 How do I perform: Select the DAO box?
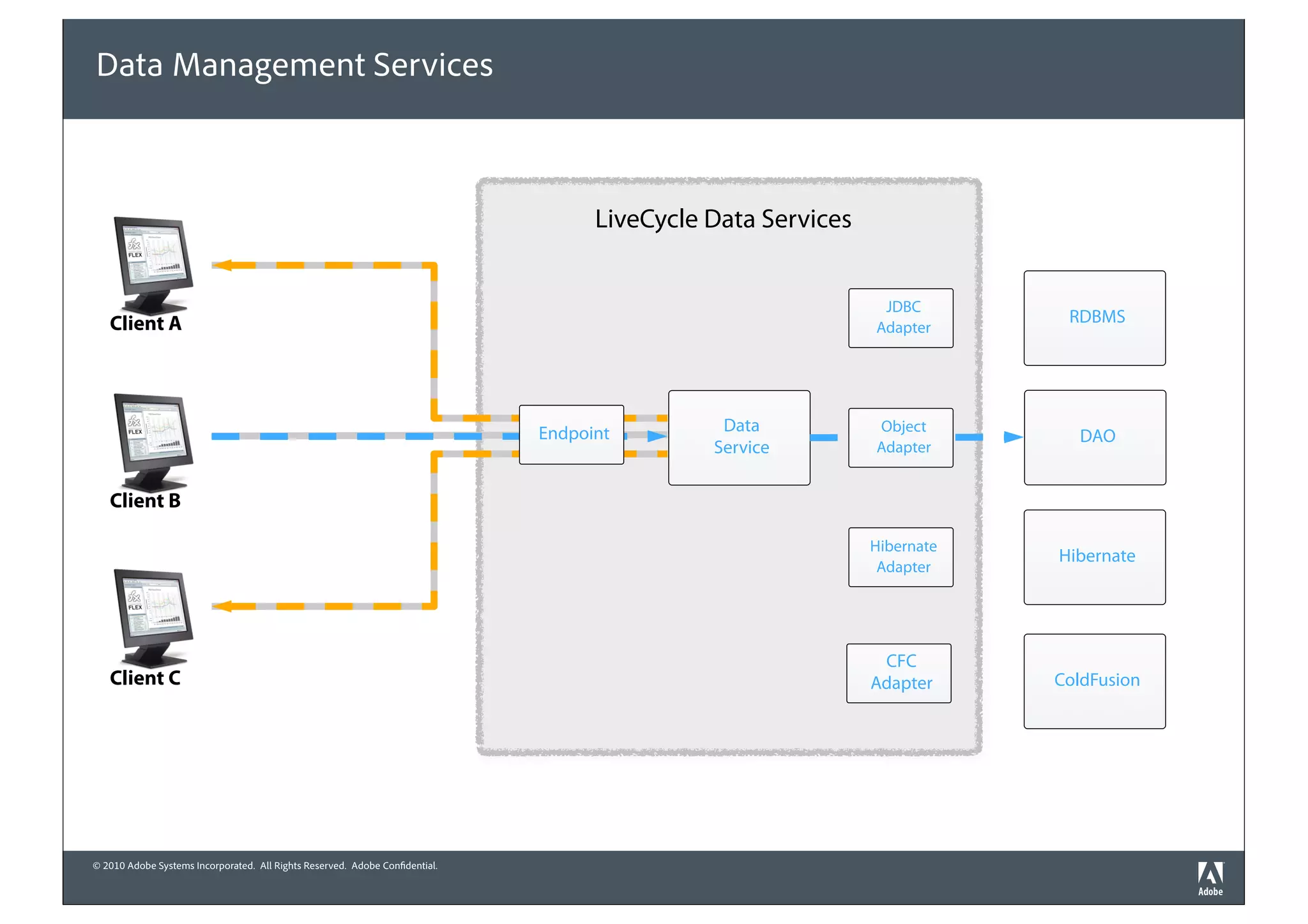point(1095,437)
